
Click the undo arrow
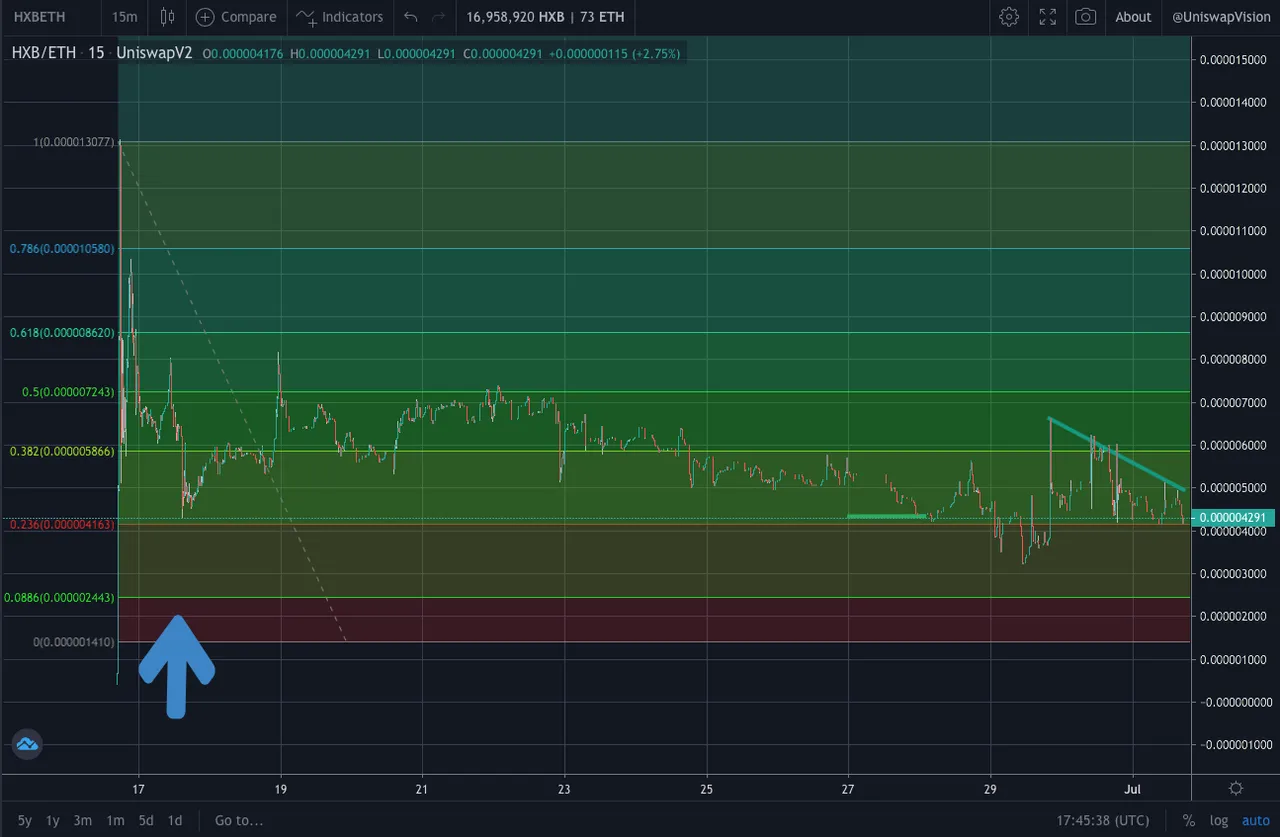point(410,17)
